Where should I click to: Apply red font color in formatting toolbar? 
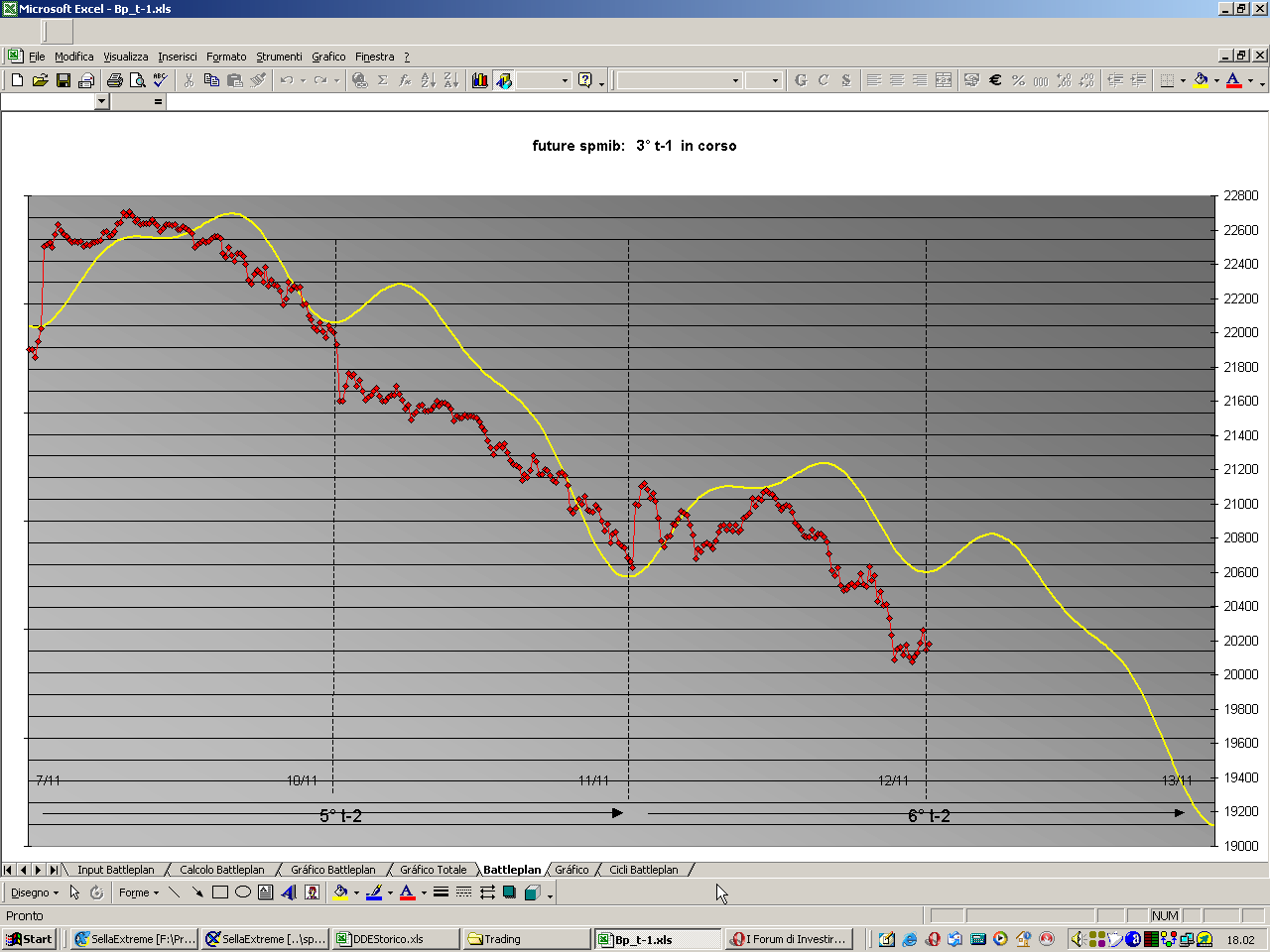tap(1233, 80)
